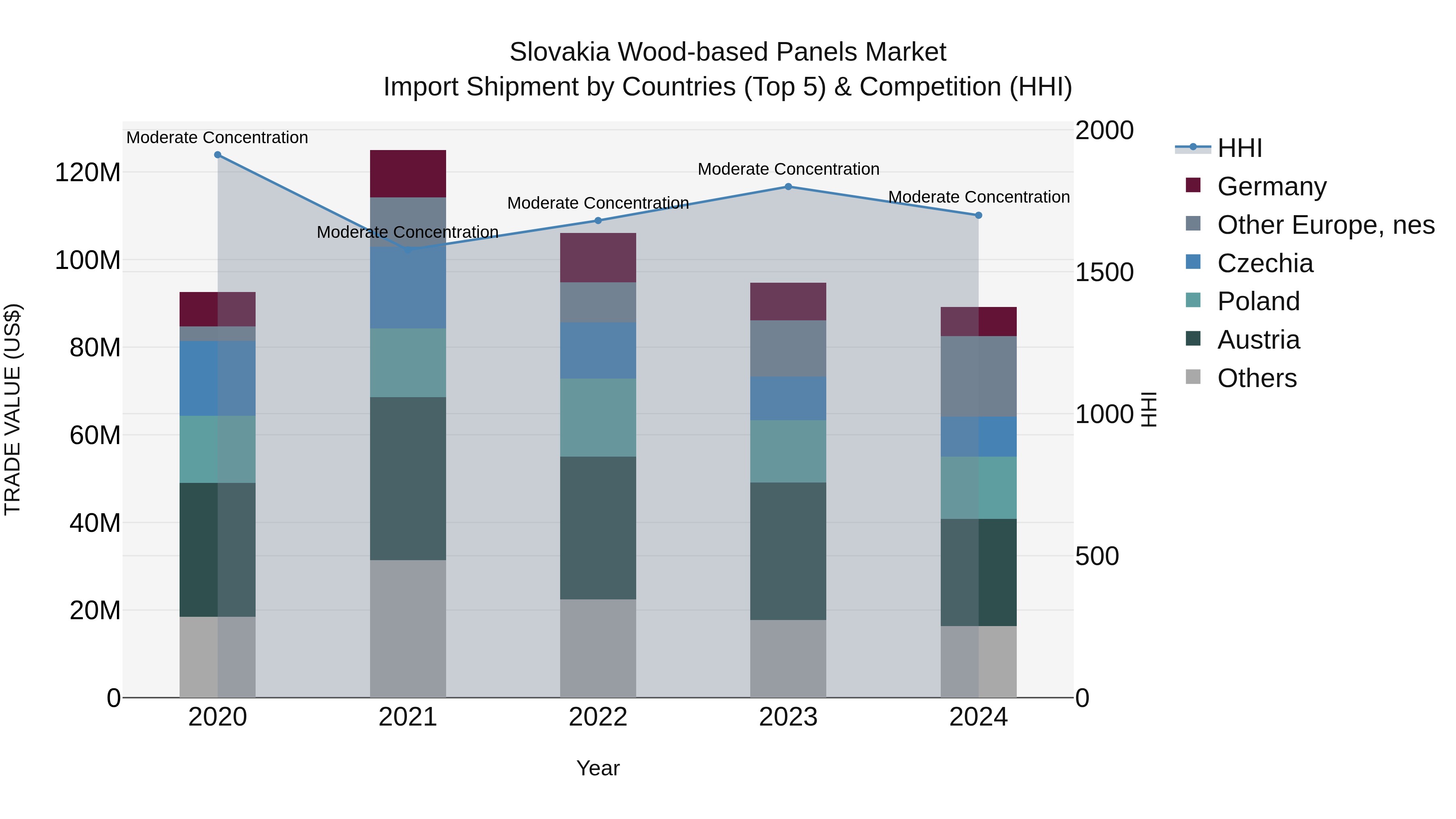Click the Poland teal swatch in legend

(x=1193, y=300)
